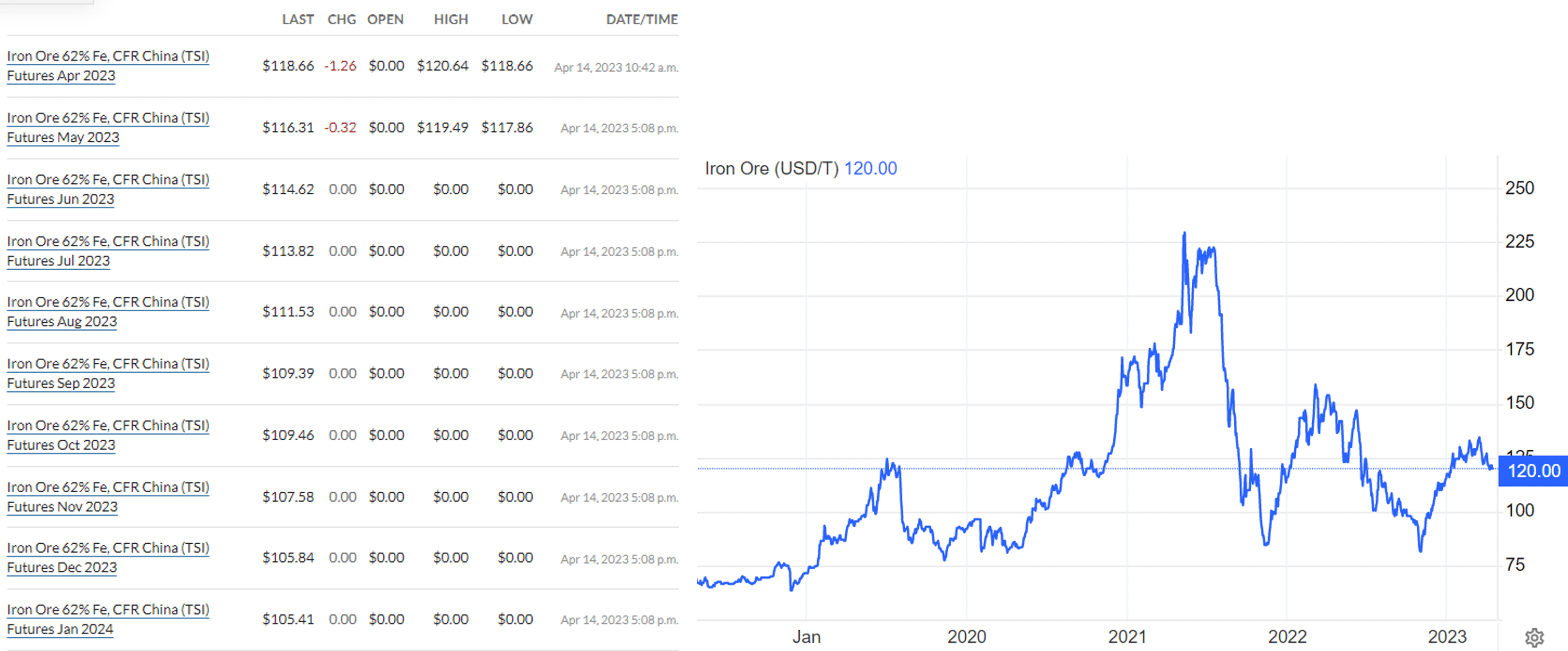The width and height of the screenshot is (1568, 651).
Task: Select last price $116.31
Action: click(288, 128)
